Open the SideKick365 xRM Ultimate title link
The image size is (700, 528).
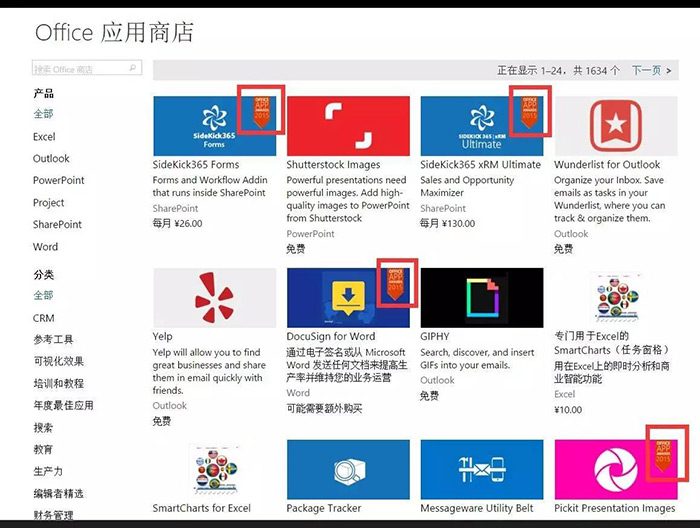tap(480, 165)
